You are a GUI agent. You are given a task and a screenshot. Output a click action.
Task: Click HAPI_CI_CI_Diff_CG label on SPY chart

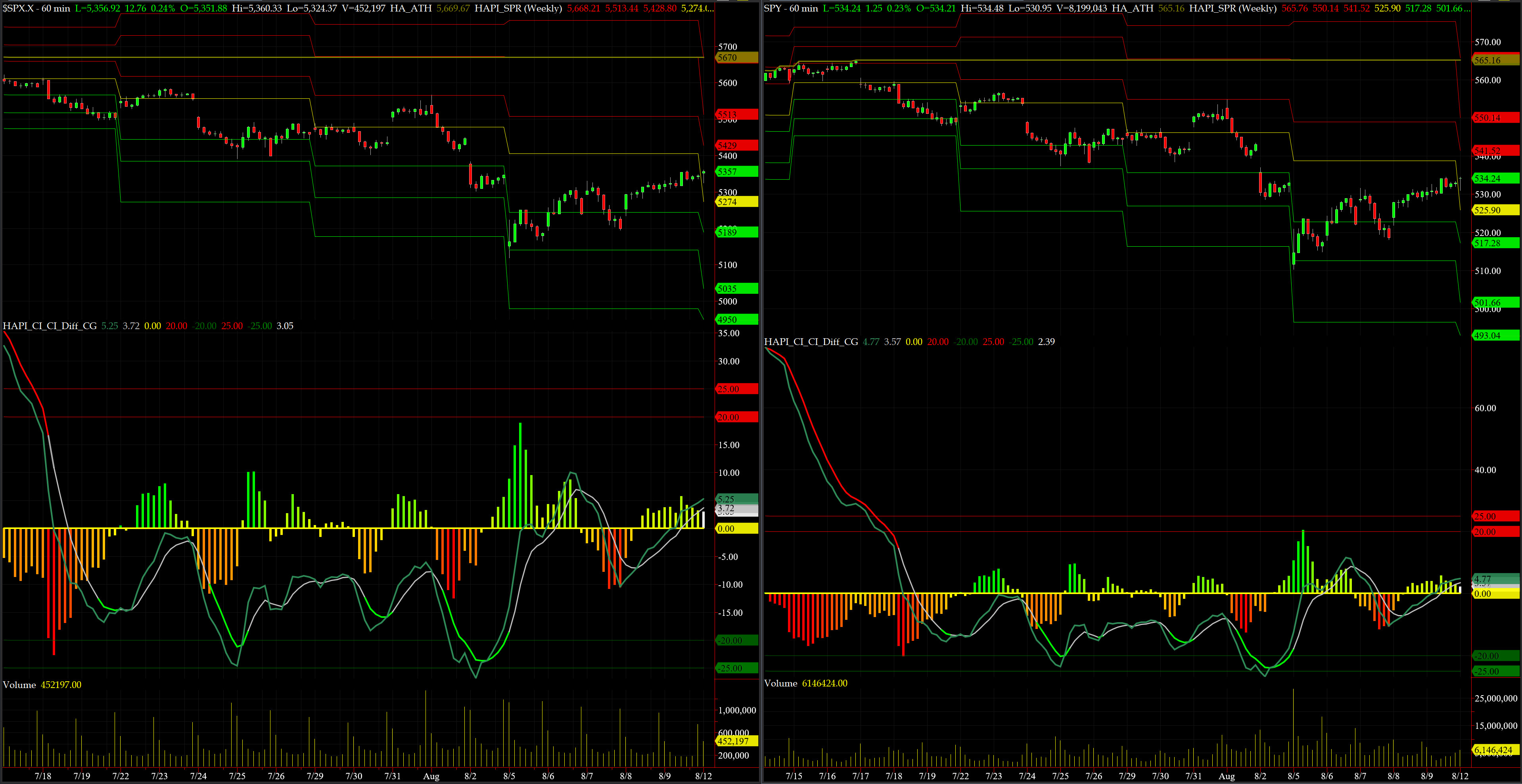tap(811, 341)
